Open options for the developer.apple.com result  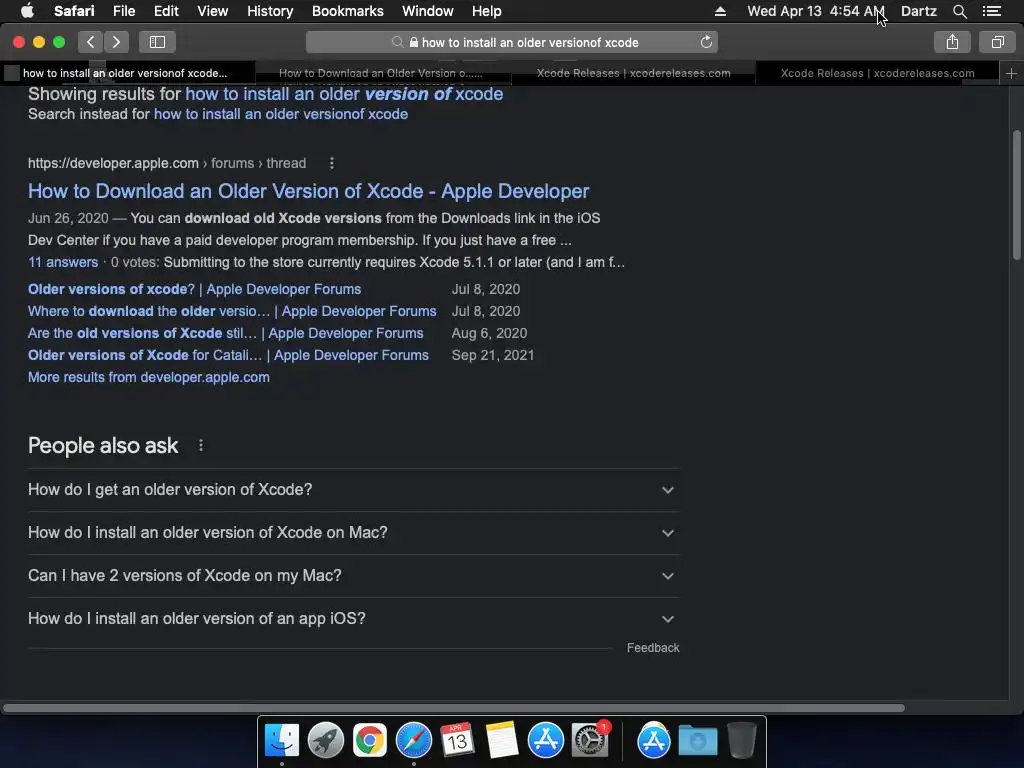[332, 163]
